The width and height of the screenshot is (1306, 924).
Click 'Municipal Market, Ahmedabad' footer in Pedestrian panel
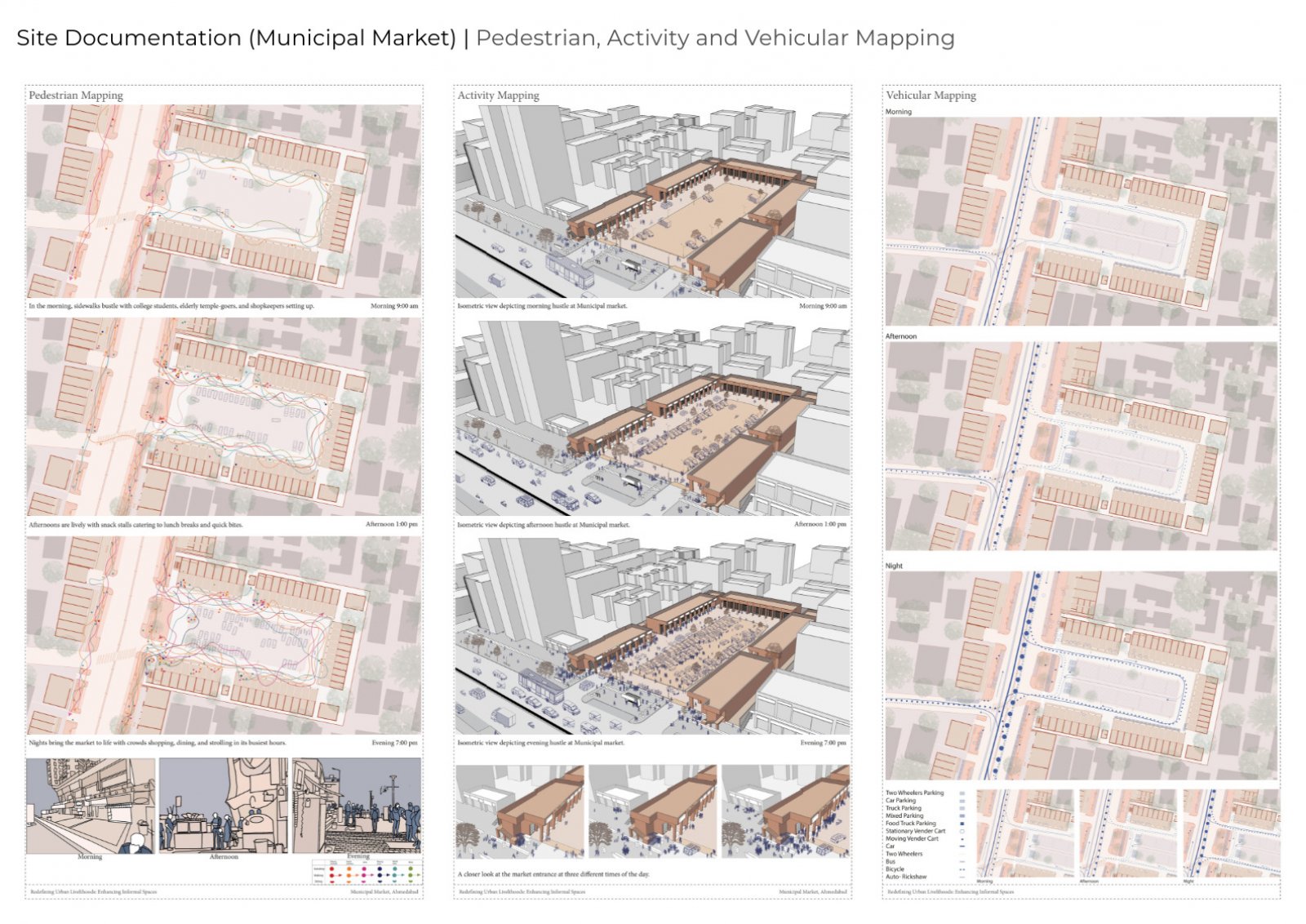click(x=384, y=892)
